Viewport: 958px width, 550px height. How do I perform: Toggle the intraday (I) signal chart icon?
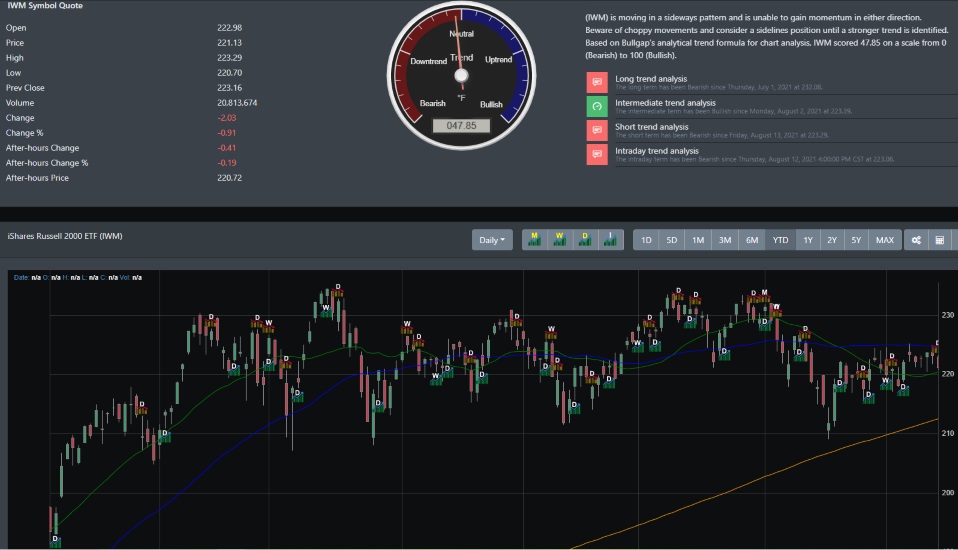click(x=610, y=240)
